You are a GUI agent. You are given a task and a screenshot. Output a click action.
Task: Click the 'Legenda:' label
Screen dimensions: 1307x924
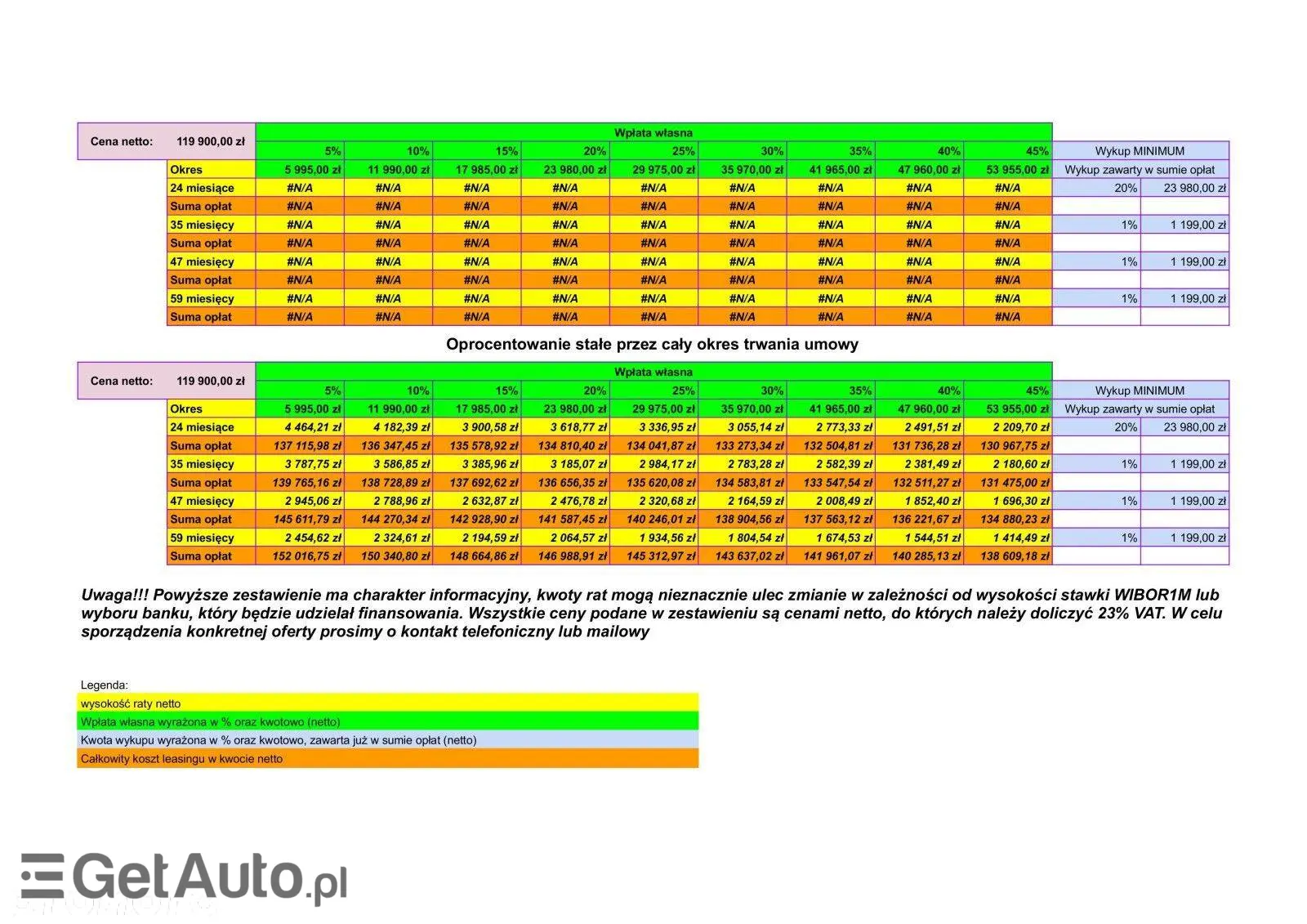[105, 685]
